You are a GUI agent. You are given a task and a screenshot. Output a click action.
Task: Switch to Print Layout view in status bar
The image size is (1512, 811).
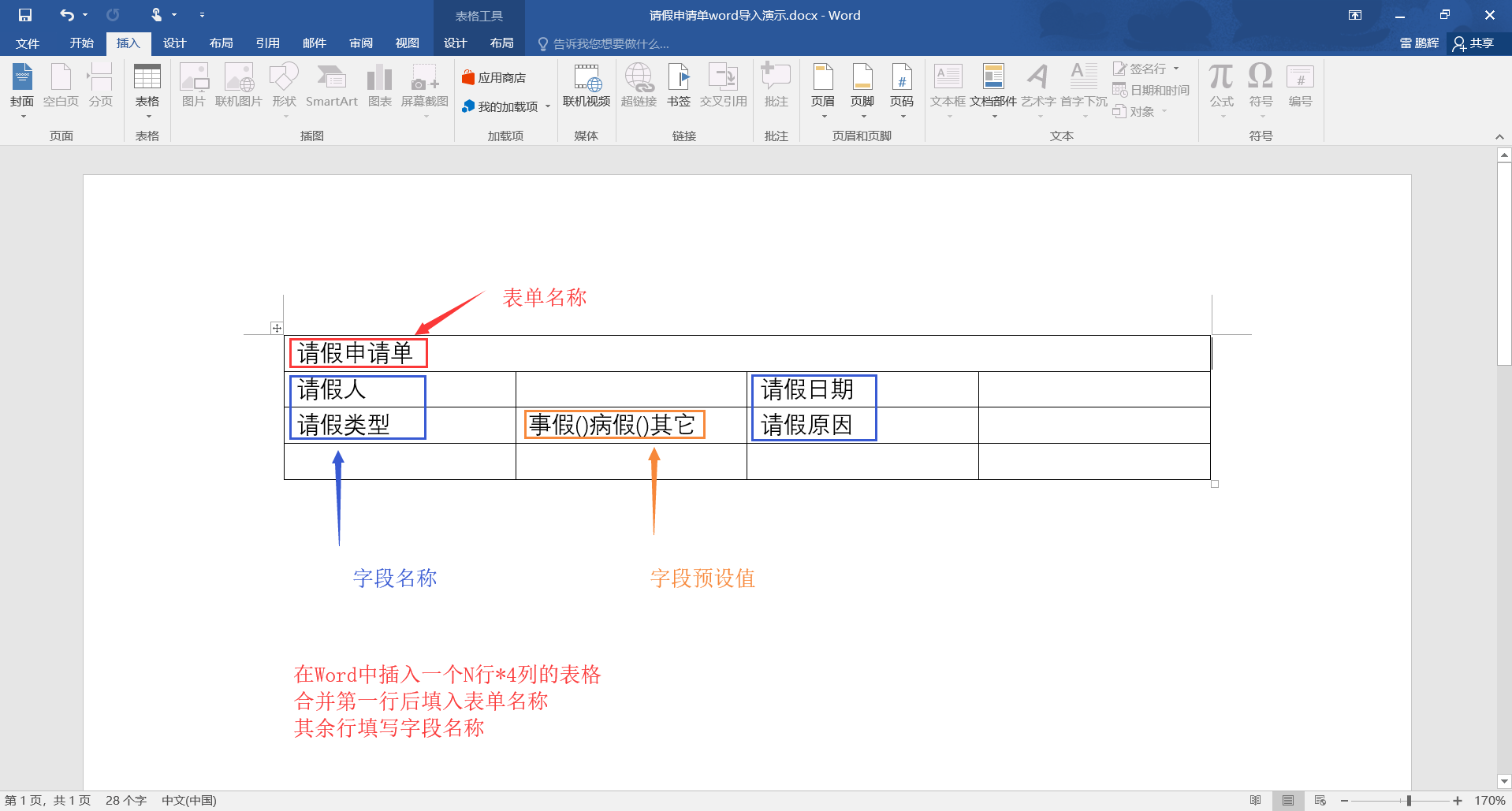tap(1288, 801)
